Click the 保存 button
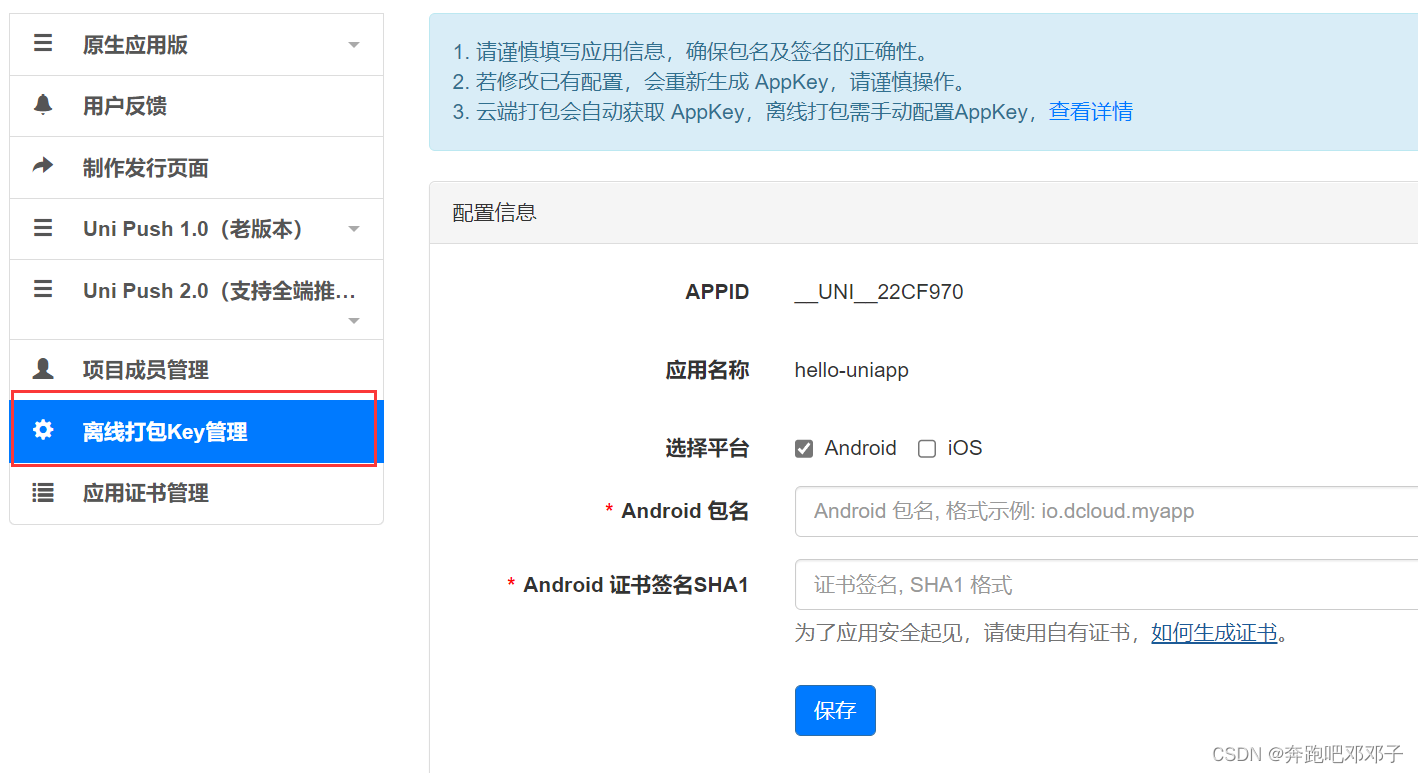 coord(835,710)
